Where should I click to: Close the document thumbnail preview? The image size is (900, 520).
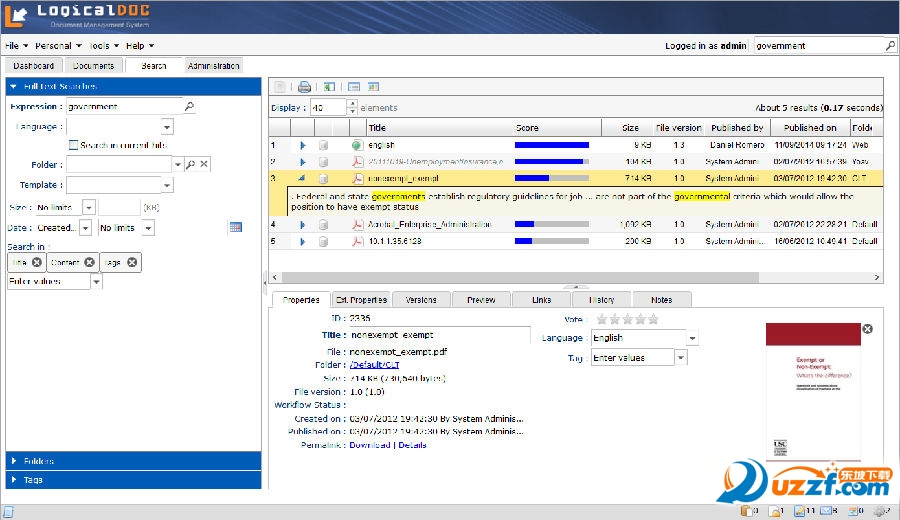coord(867,328)
